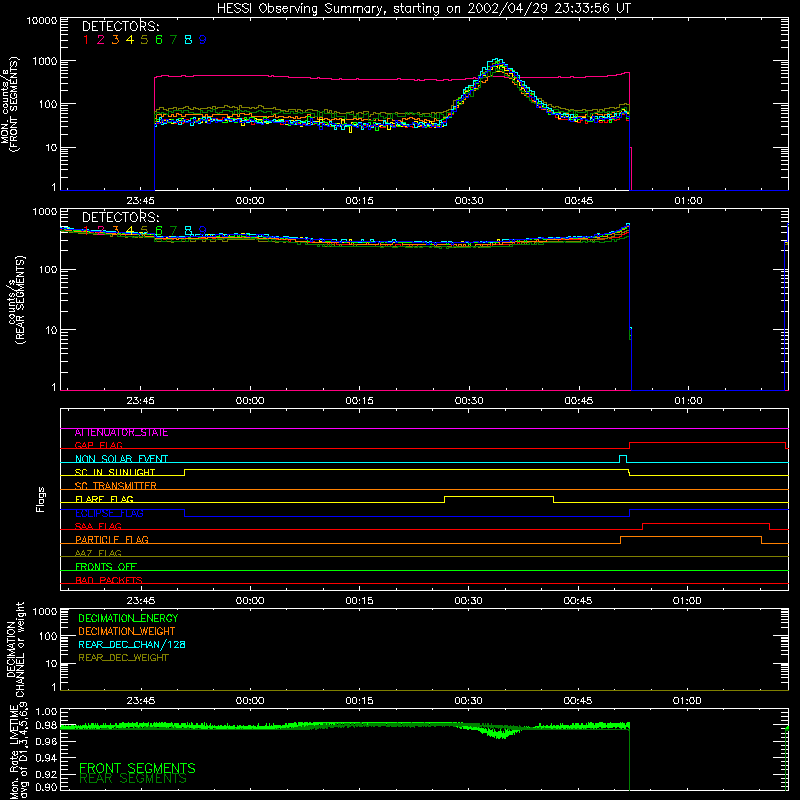Screen dimensions: 800x800
Task: Click the SC_IN_SUNLIGHT flag label
Action: (115, 472)
